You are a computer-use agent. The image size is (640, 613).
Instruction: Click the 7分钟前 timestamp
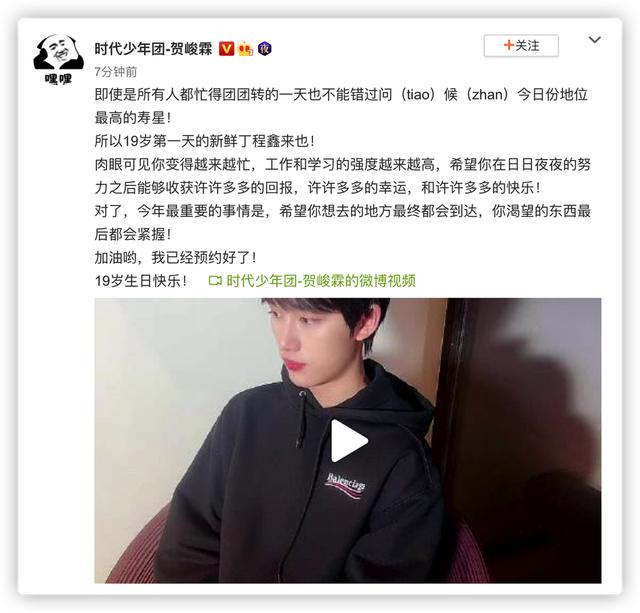(116, 72)
